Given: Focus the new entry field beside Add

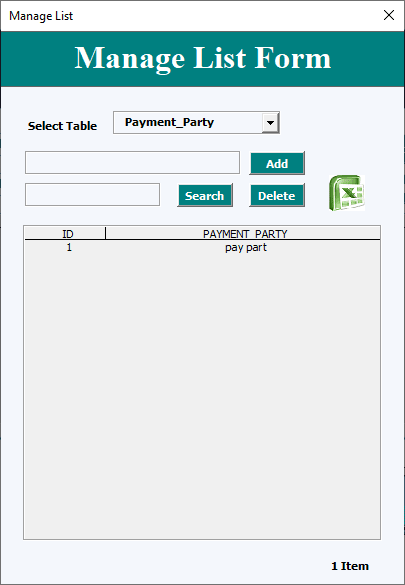Looking at the screenshot, I should pos(132,163).
